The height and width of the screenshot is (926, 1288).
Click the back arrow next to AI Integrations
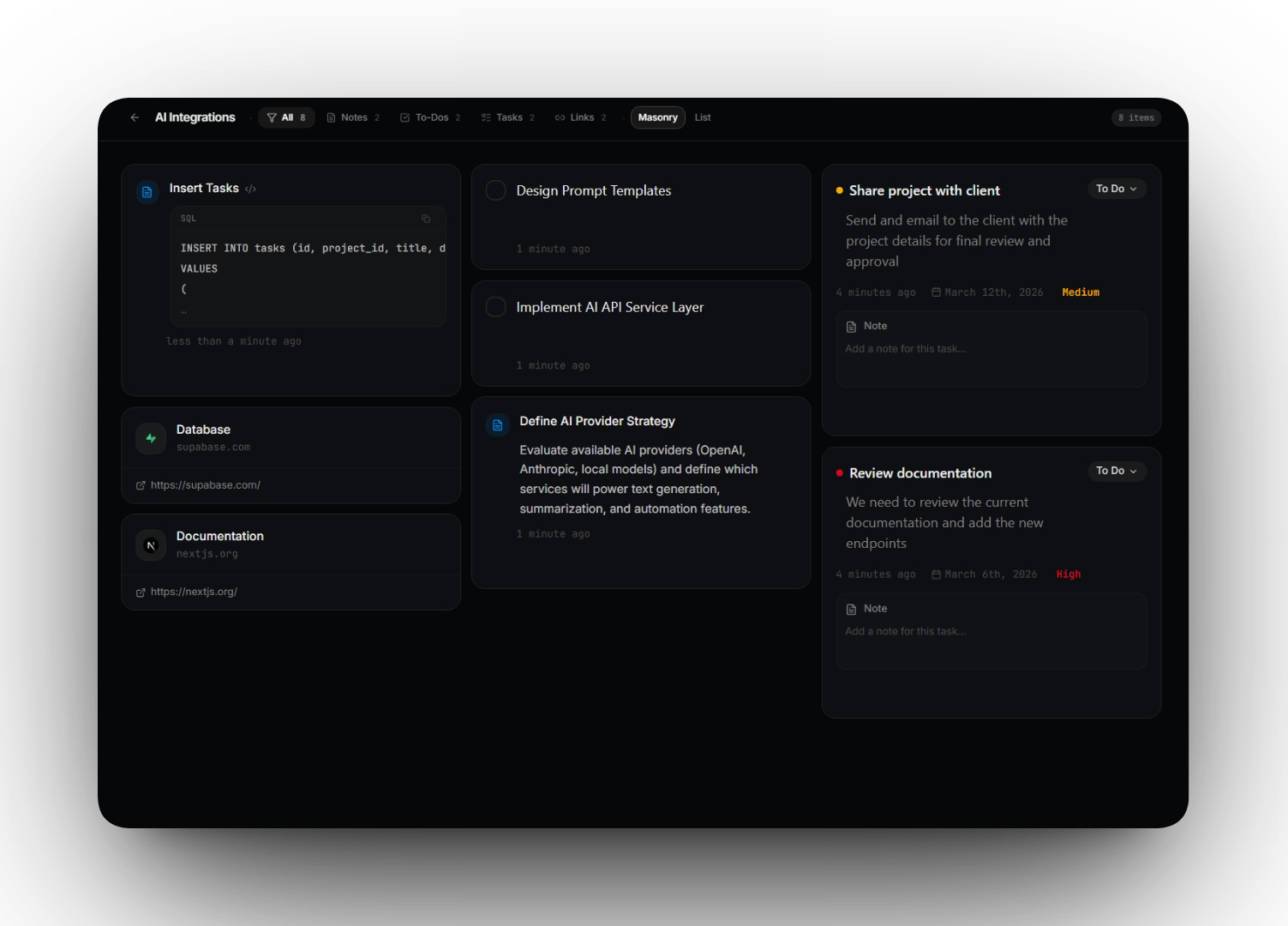pos(135,117)
